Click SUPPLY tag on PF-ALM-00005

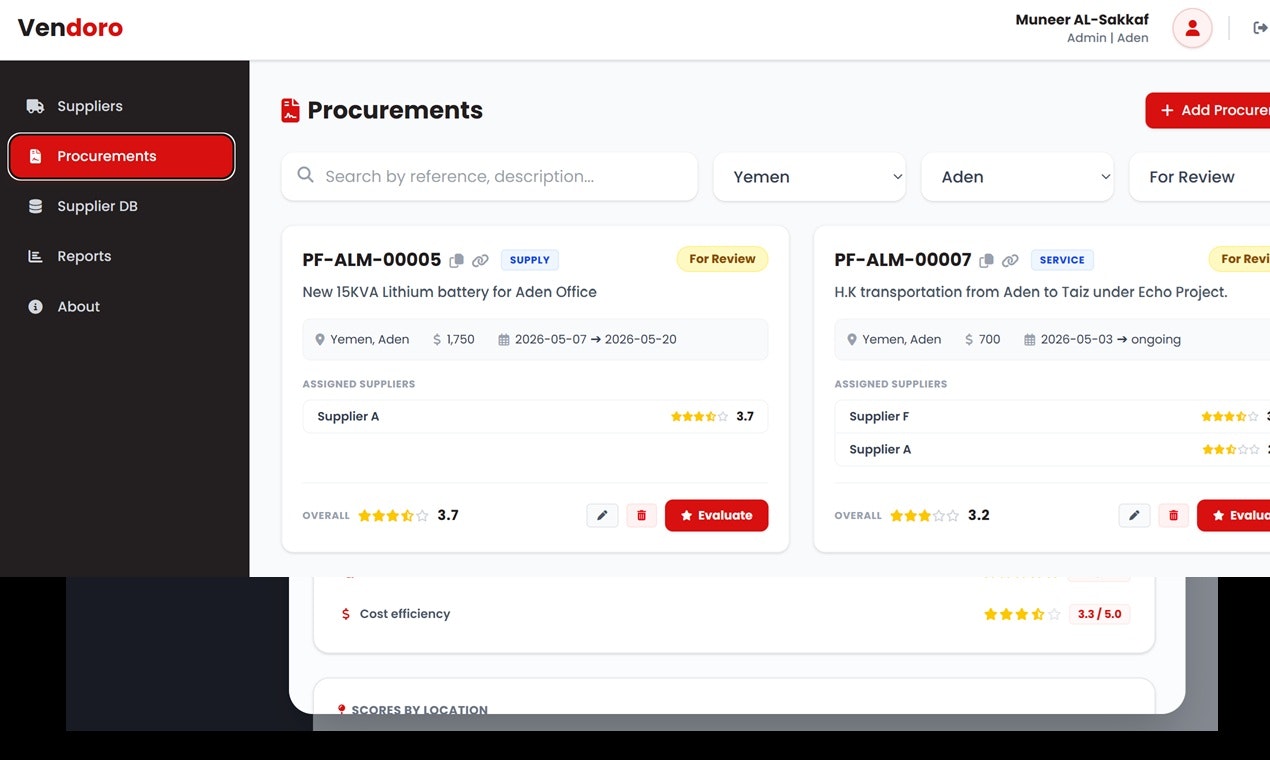[530, 260]
